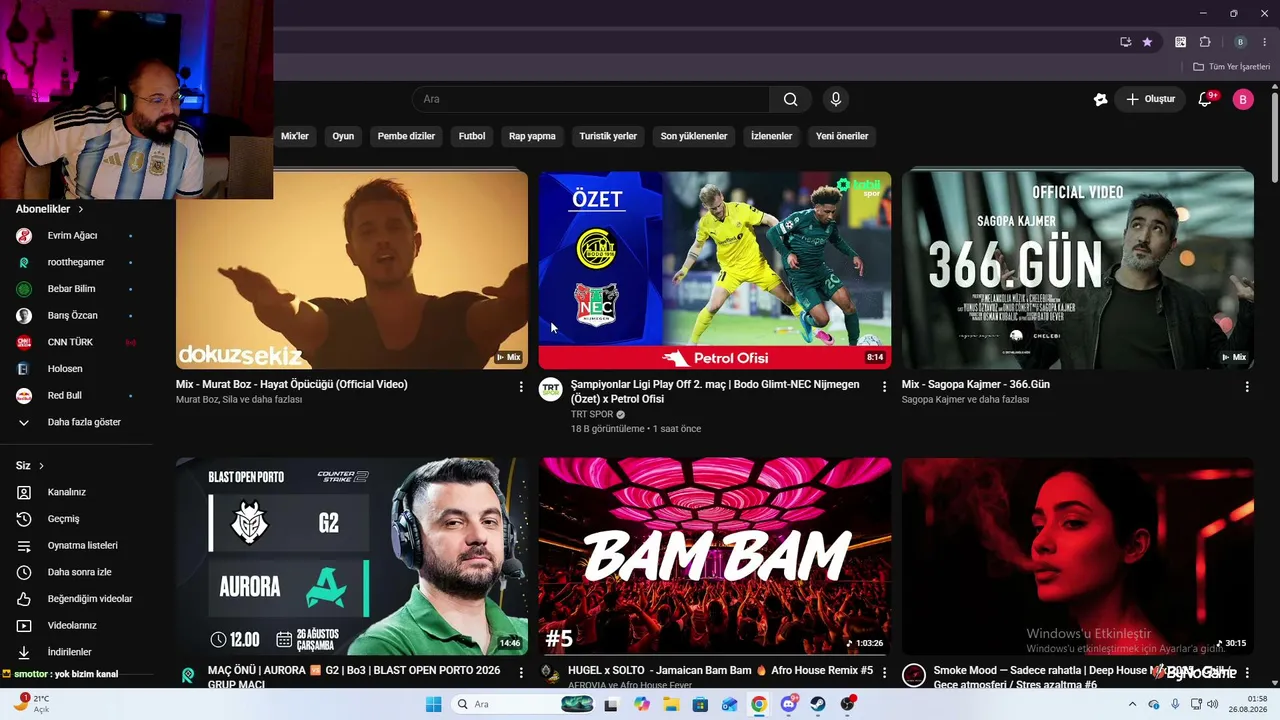Click the Oluştur create button
This screenshot has height=720, width=1280.
[1151, 99]
